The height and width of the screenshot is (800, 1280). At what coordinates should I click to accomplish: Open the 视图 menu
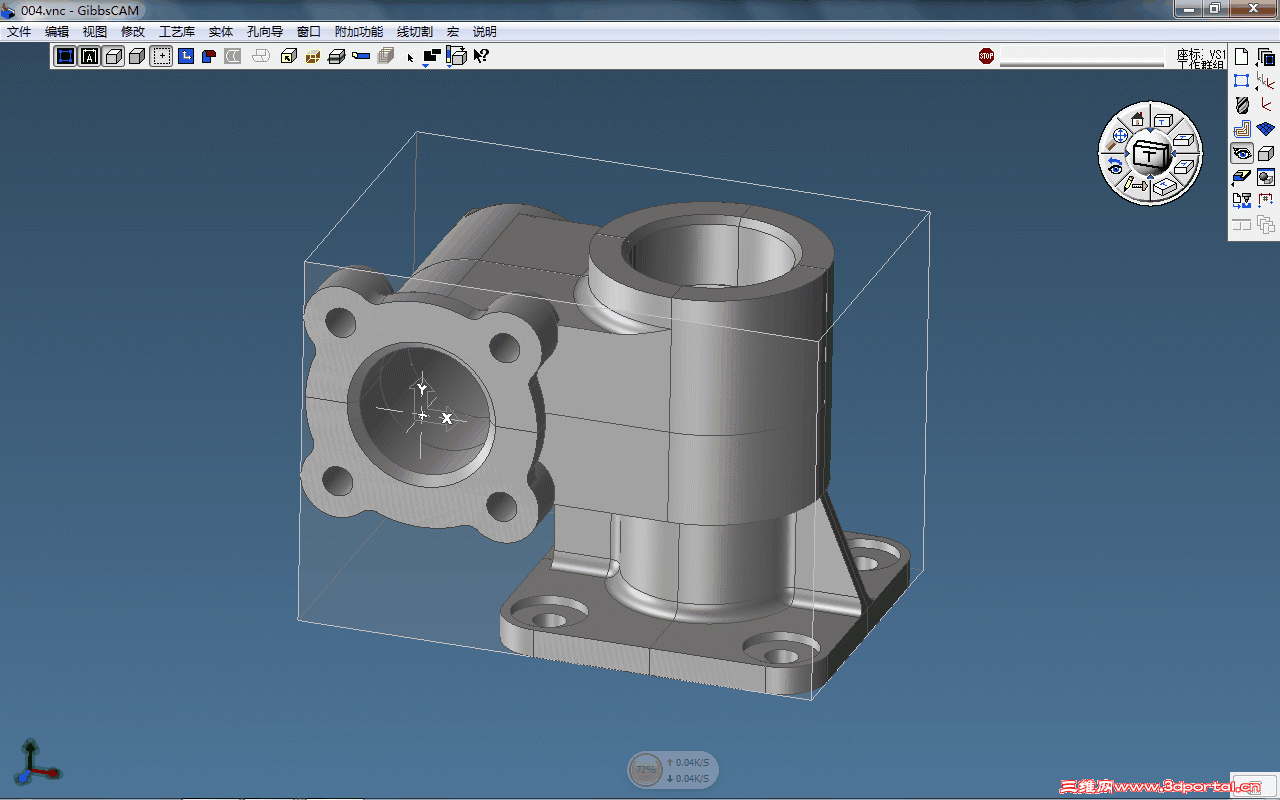click(95, 32)
